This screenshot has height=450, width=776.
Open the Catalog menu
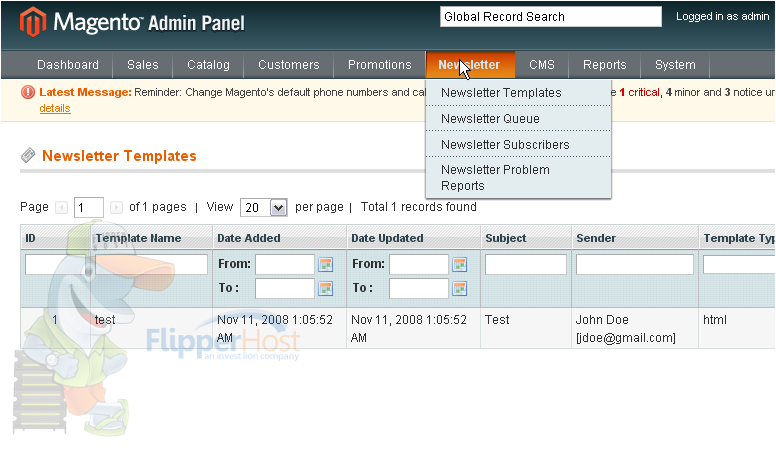click(x=208, y=65)
